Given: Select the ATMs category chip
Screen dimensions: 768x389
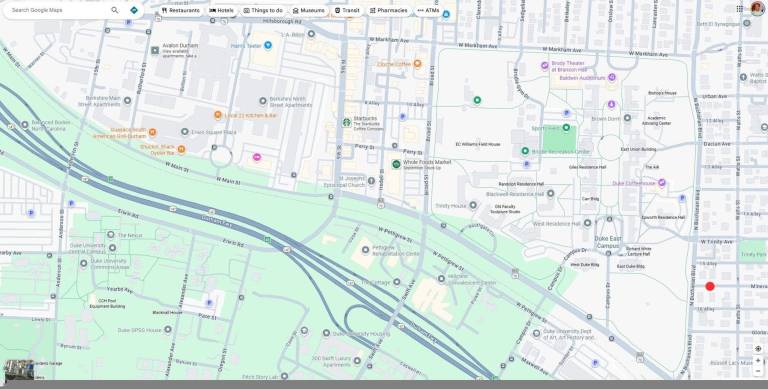Looking at the screenshot, I should (x=428, y=10).
